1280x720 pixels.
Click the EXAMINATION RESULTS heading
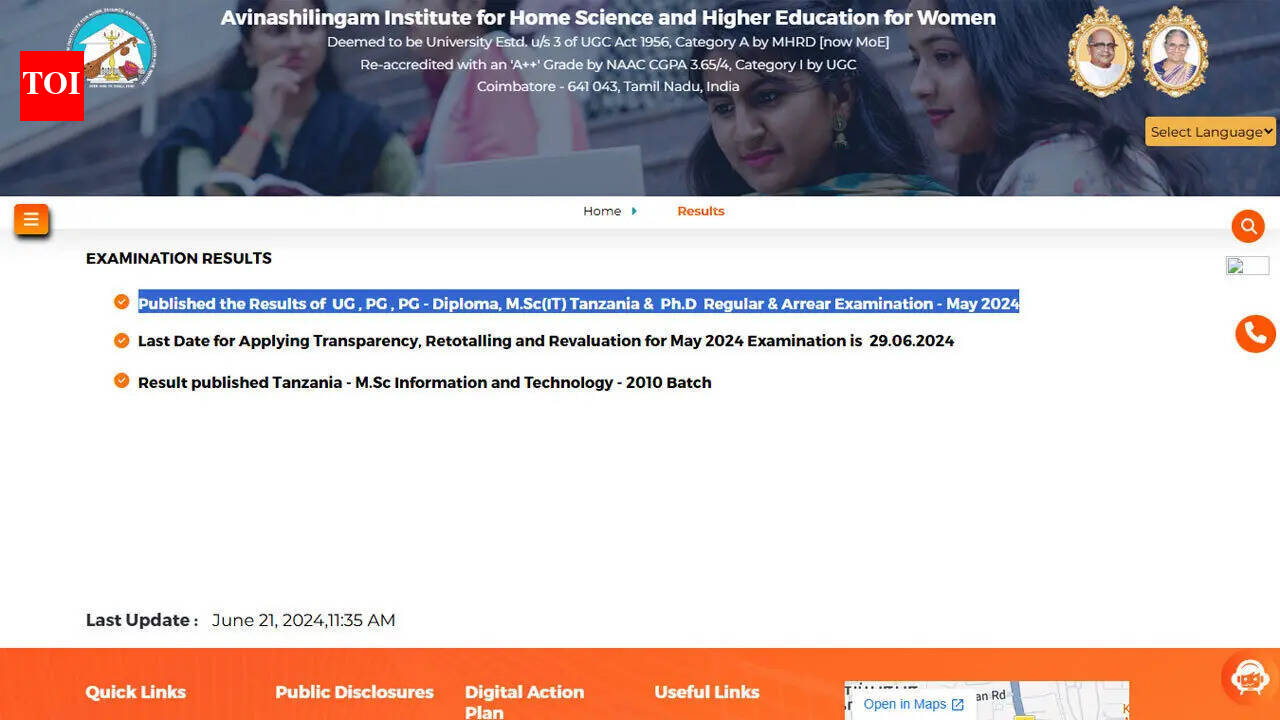click(x=179, y=258)
